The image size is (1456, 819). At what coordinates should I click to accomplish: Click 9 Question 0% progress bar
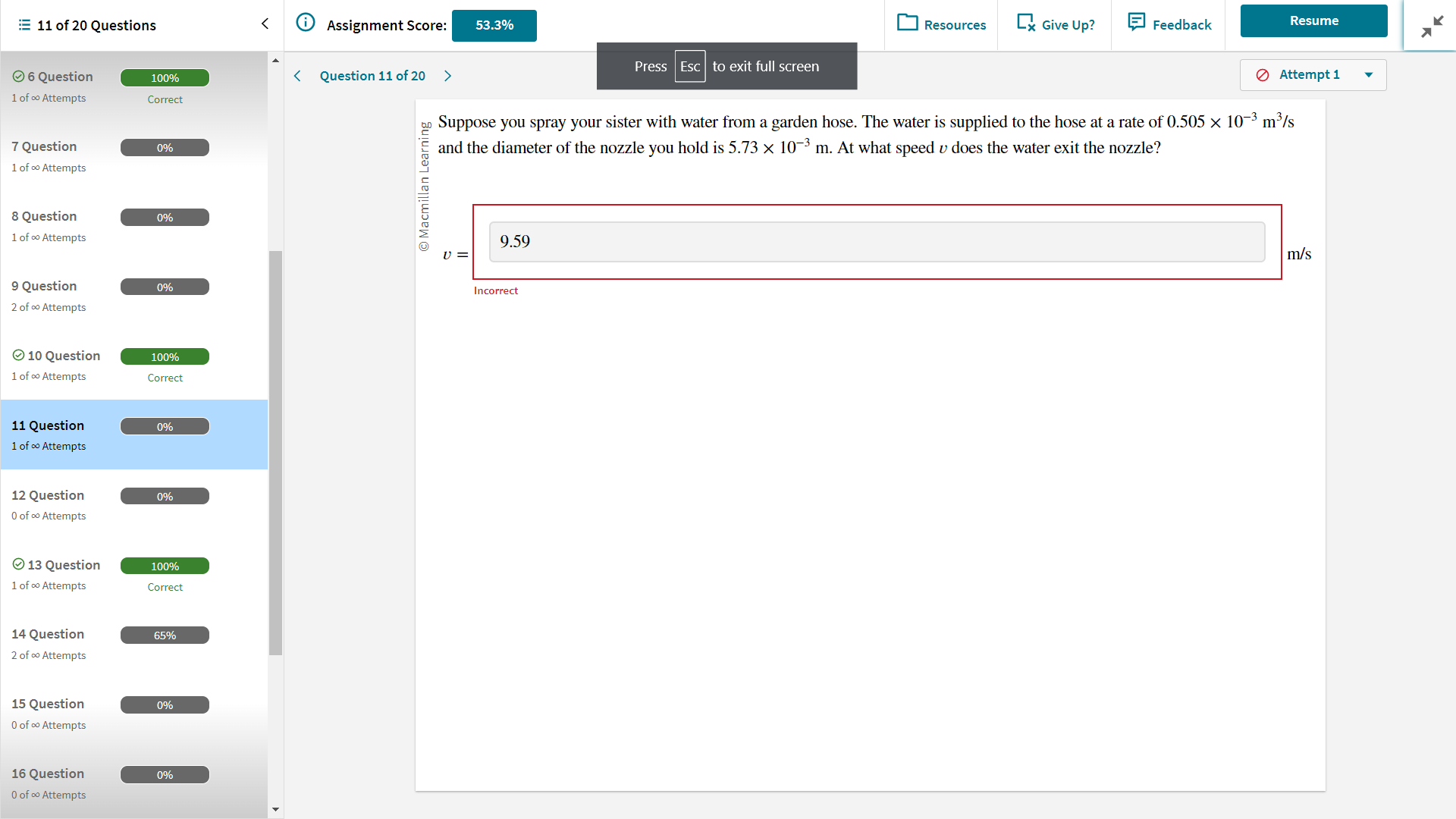click(x=165, y=287)
